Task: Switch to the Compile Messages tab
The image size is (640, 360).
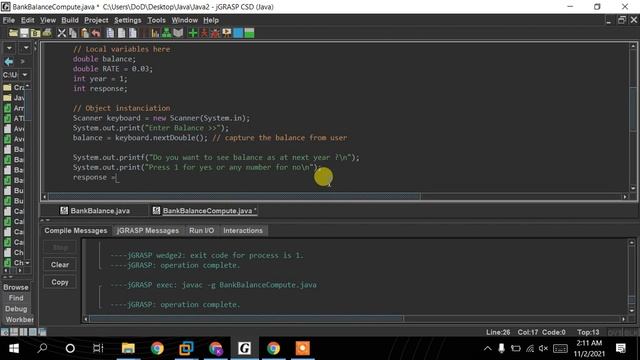Action: [76, 231]
